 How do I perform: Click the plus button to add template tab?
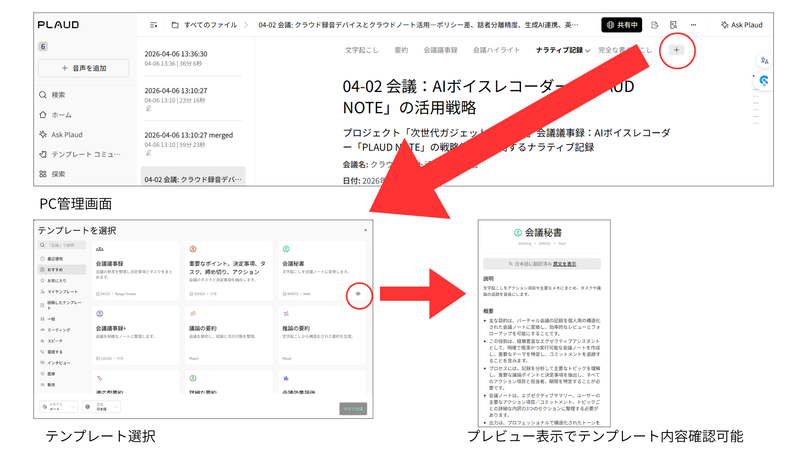tap(677, 50)
